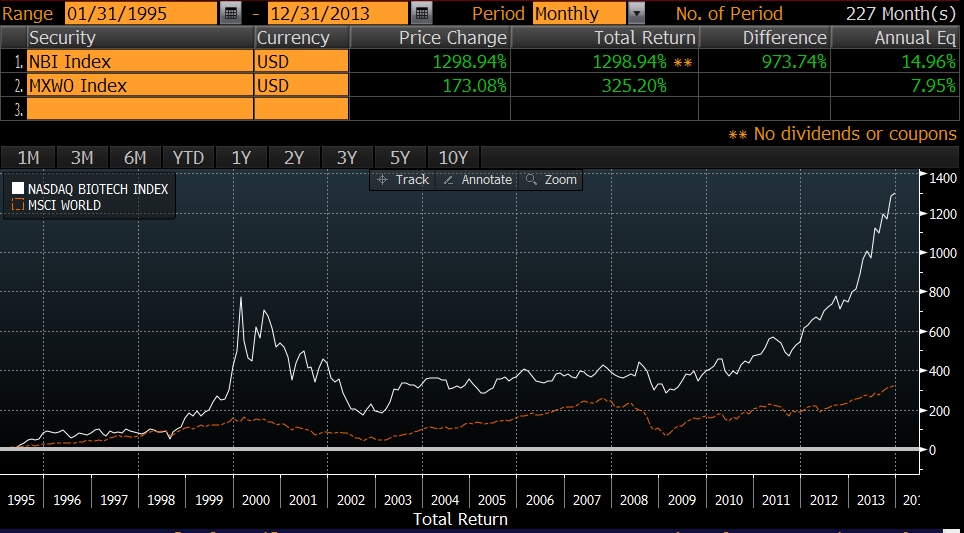Click the NASDAQ BIOTECH INDEX legend label
The height and width of the screenshot is (533, 964).
(x=98, y=189)
